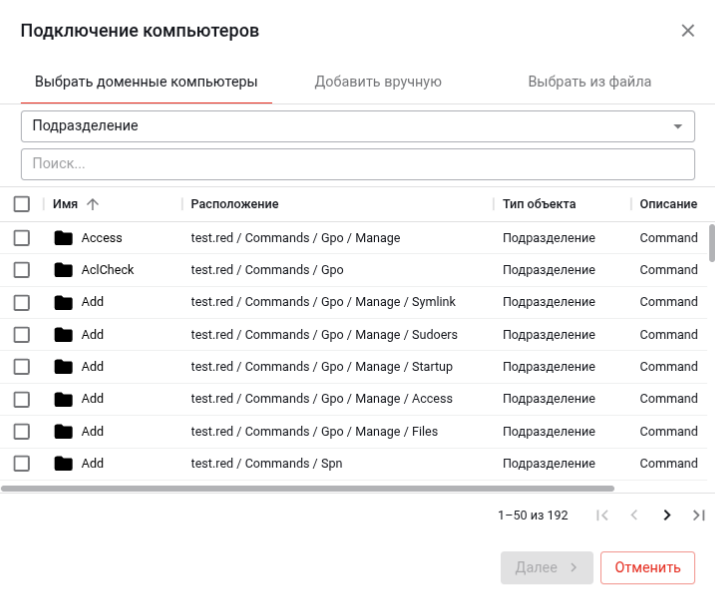This screenshot has height=598, width=715.
Task: Sort by Тип объекта column header
Action: [x=539, y=204]
